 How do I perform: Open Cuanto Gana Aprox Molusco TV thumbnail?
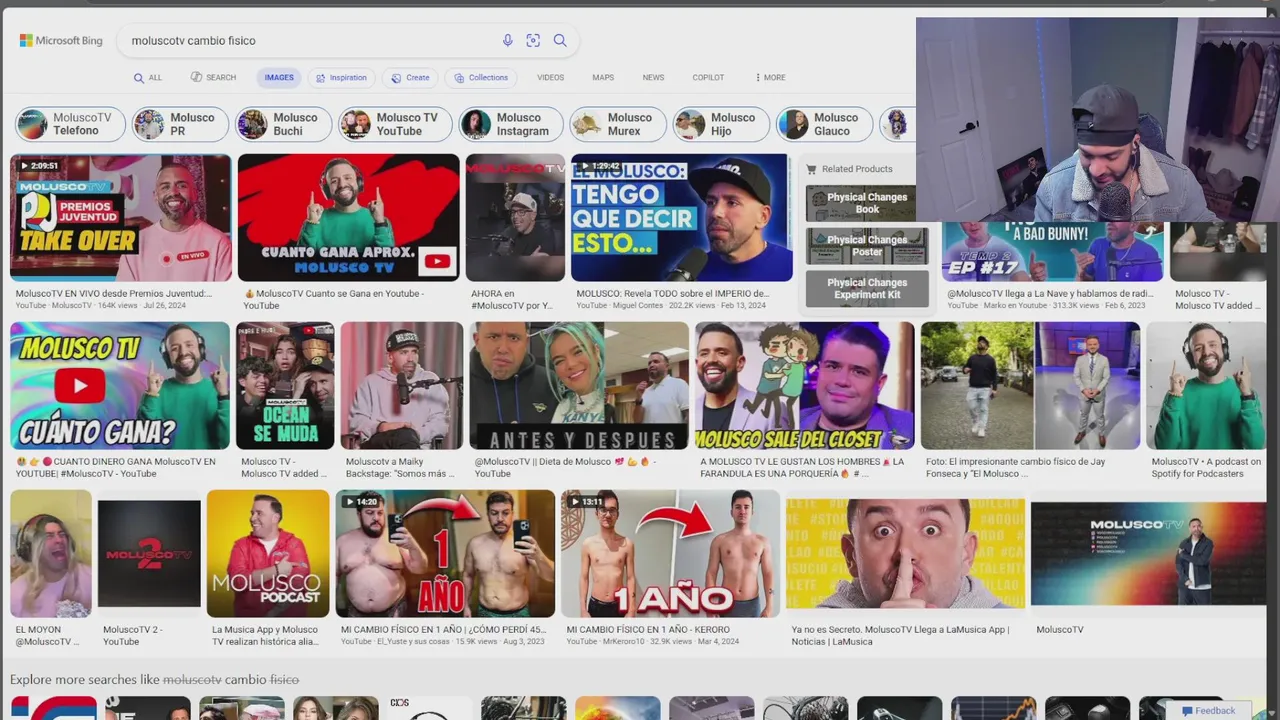click(x=348, y=217)
